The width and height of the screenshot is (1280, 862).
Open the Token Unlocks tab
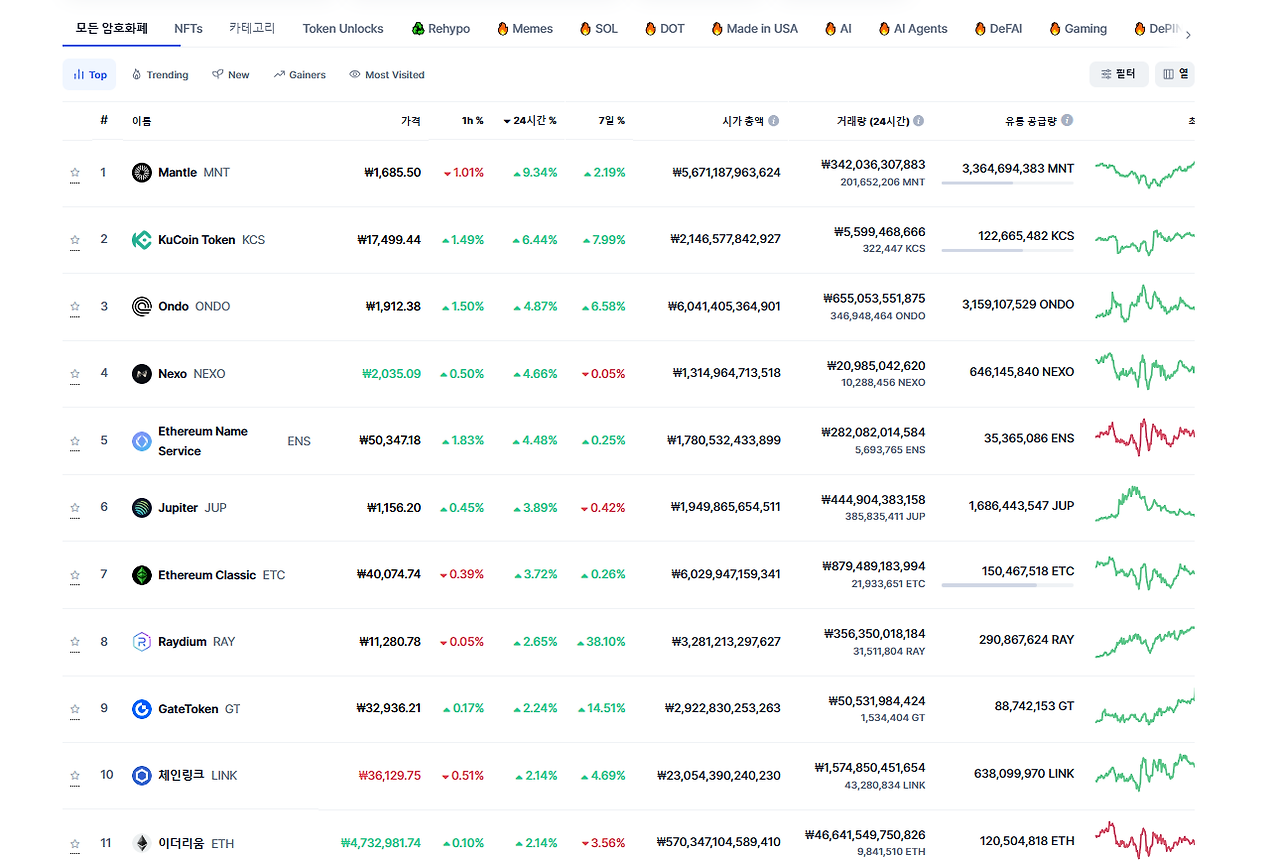click(343, 29)
